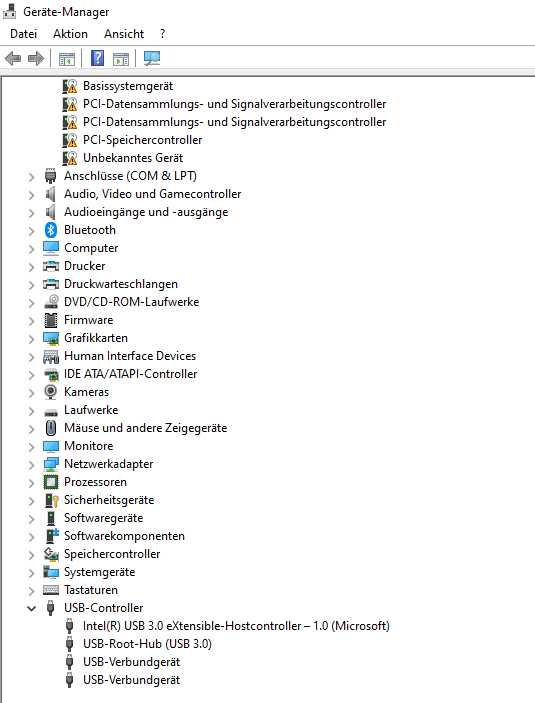The width and height of the screenshot is (535, 703).
Task: Expand the Softwaregeräte category
Action: point(31,519)
